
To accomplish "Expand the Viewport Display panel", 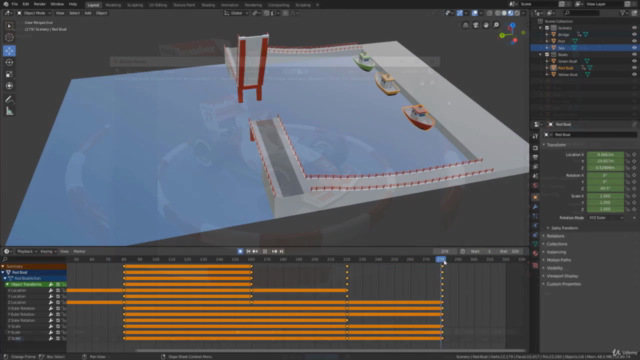I will (544, 276).
